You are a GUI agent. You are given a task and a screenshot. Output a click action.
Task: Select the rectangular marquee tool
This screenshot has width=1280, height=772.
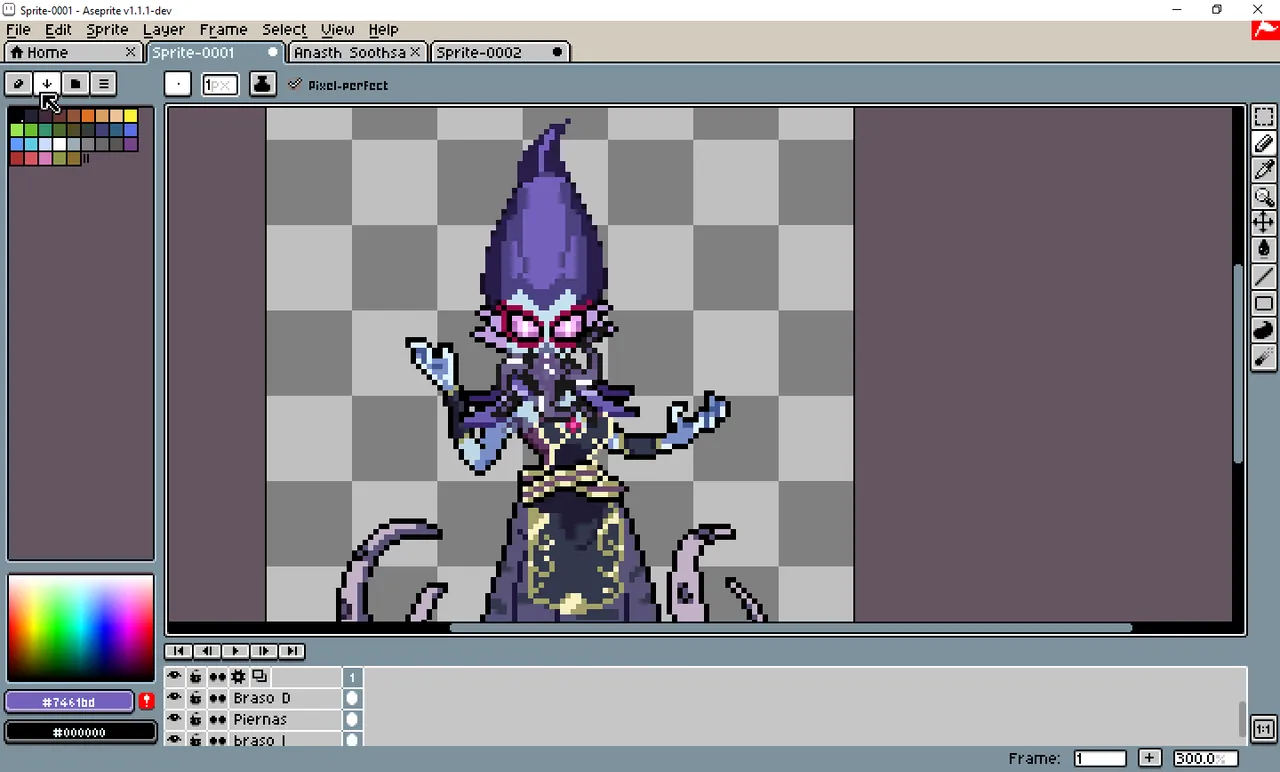pyautogui.click(x=1264, y=118)
